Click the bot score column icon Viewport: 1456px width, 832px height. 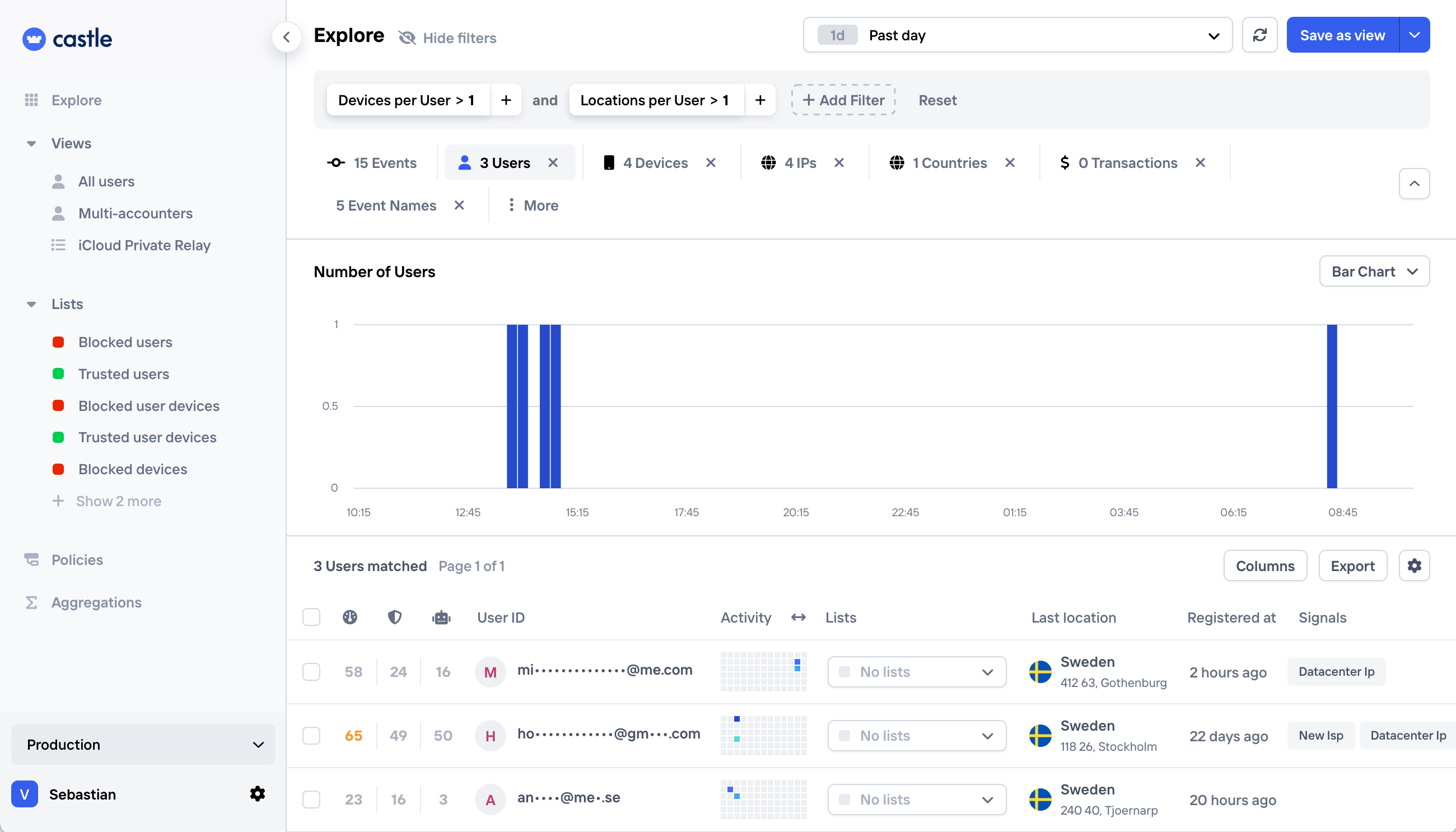point(441,617)
